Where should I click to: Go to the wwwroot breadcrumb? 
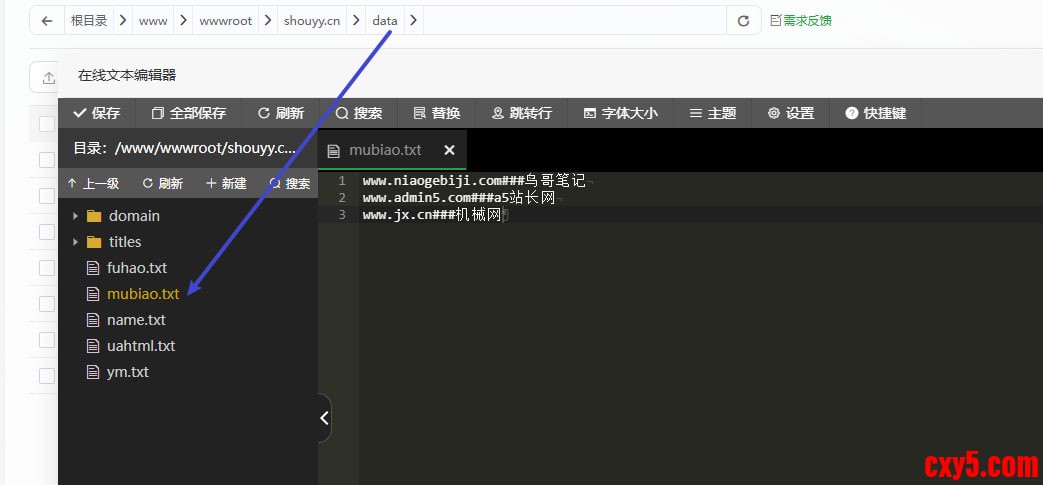[x=225, y=21]
